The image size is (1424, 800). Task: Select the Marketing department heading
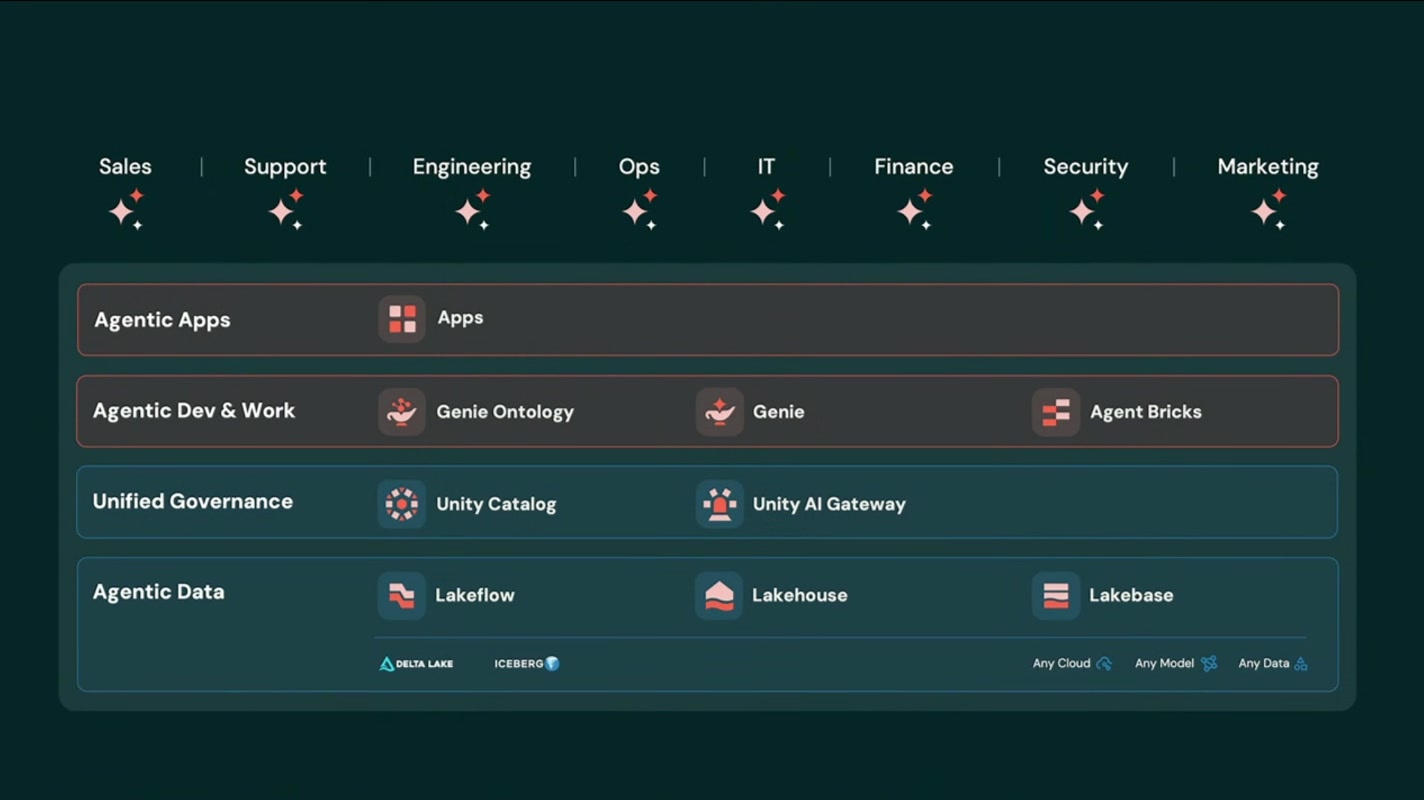[x=1268, y=167]
